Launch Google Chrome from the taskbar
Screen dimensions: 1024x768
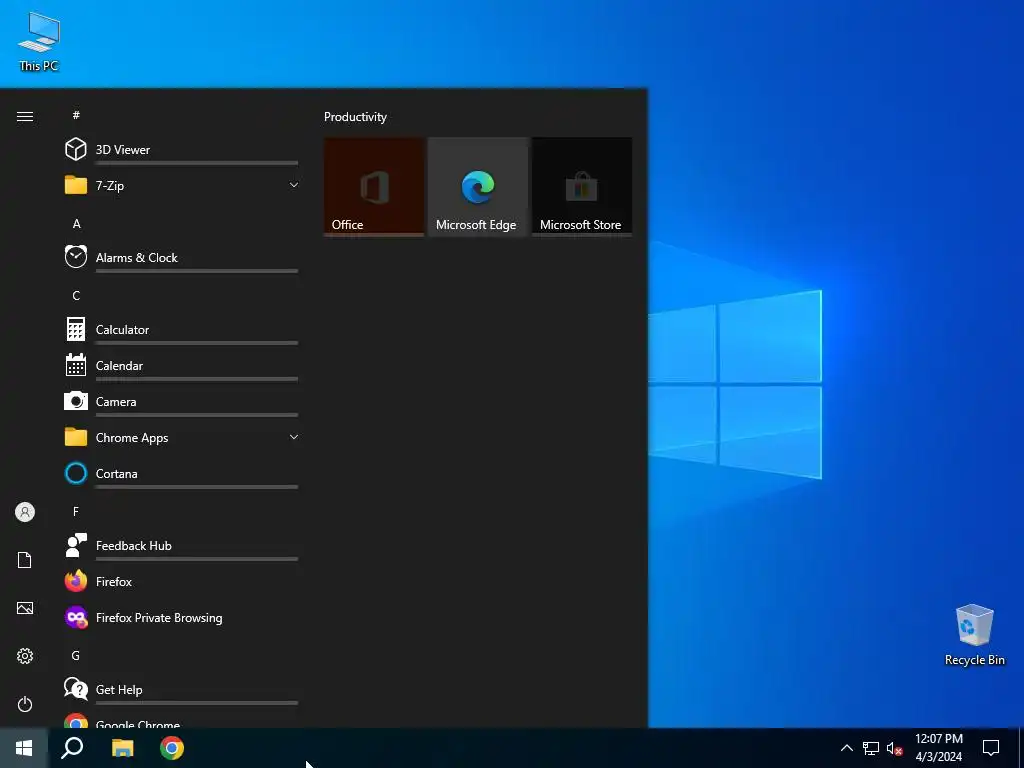172,748
